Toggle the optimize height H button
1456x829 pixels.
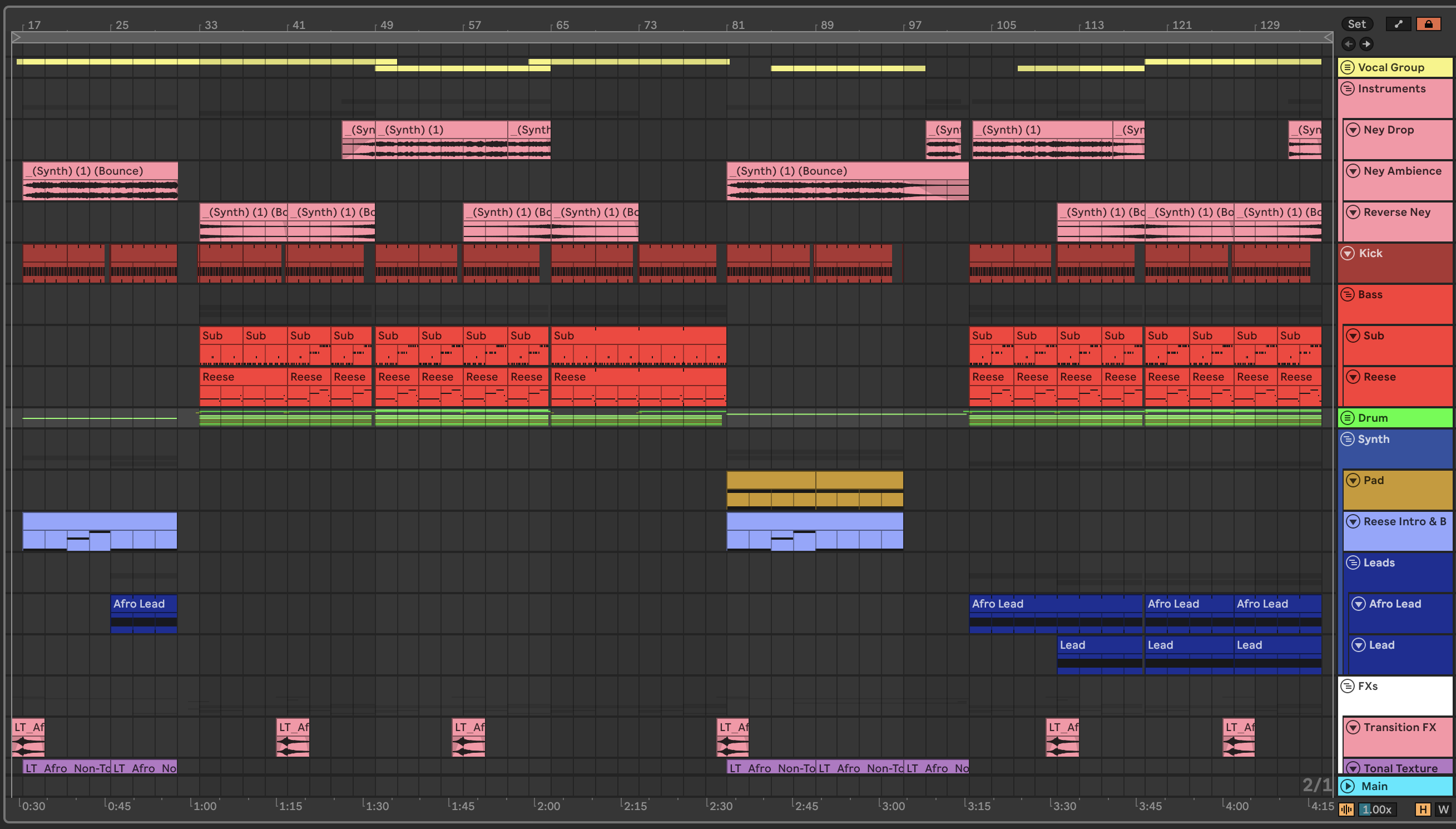[1423, 809]
